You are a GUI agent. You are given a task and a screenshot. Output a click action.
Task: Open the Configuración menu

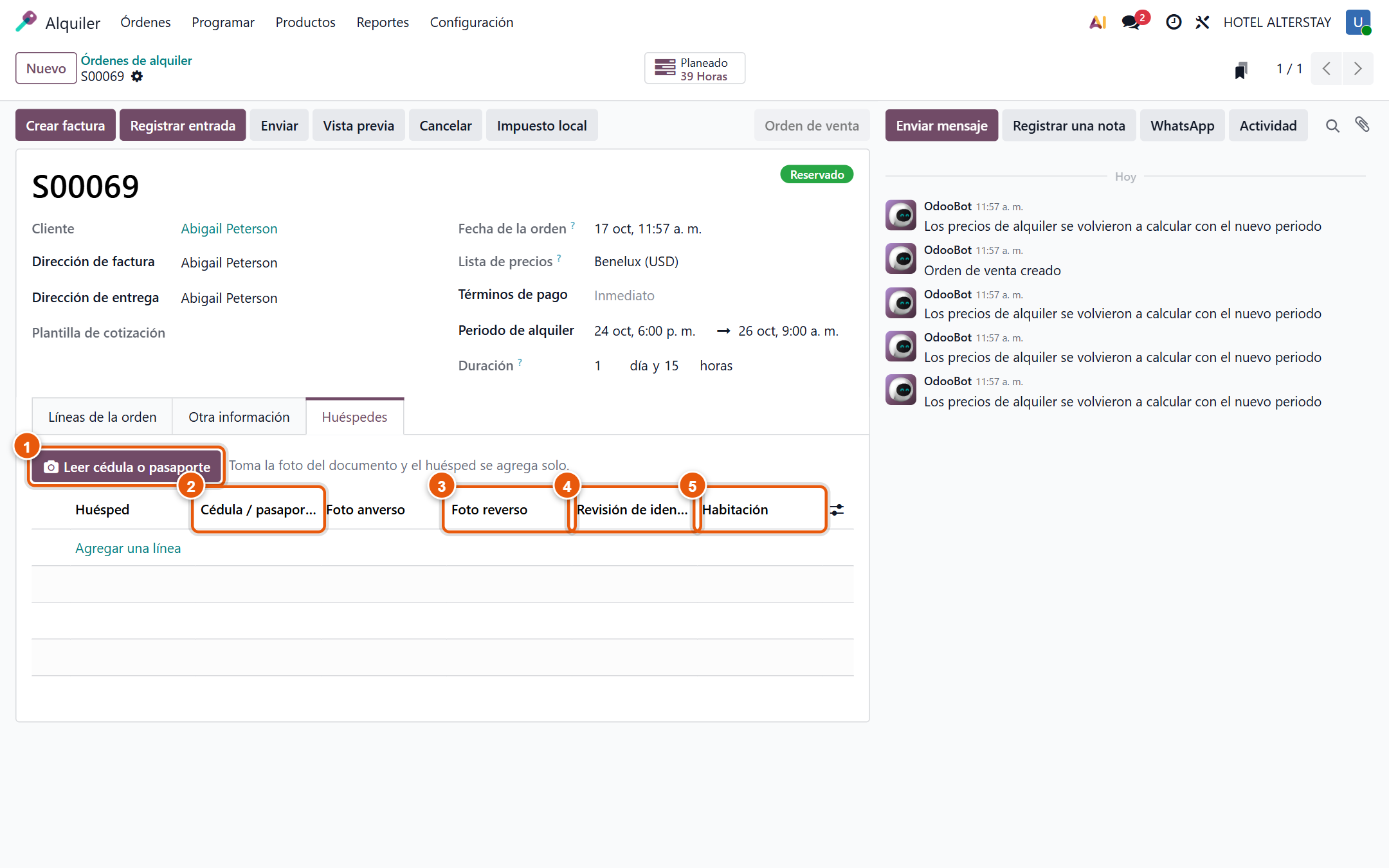(x=471, y=23)
